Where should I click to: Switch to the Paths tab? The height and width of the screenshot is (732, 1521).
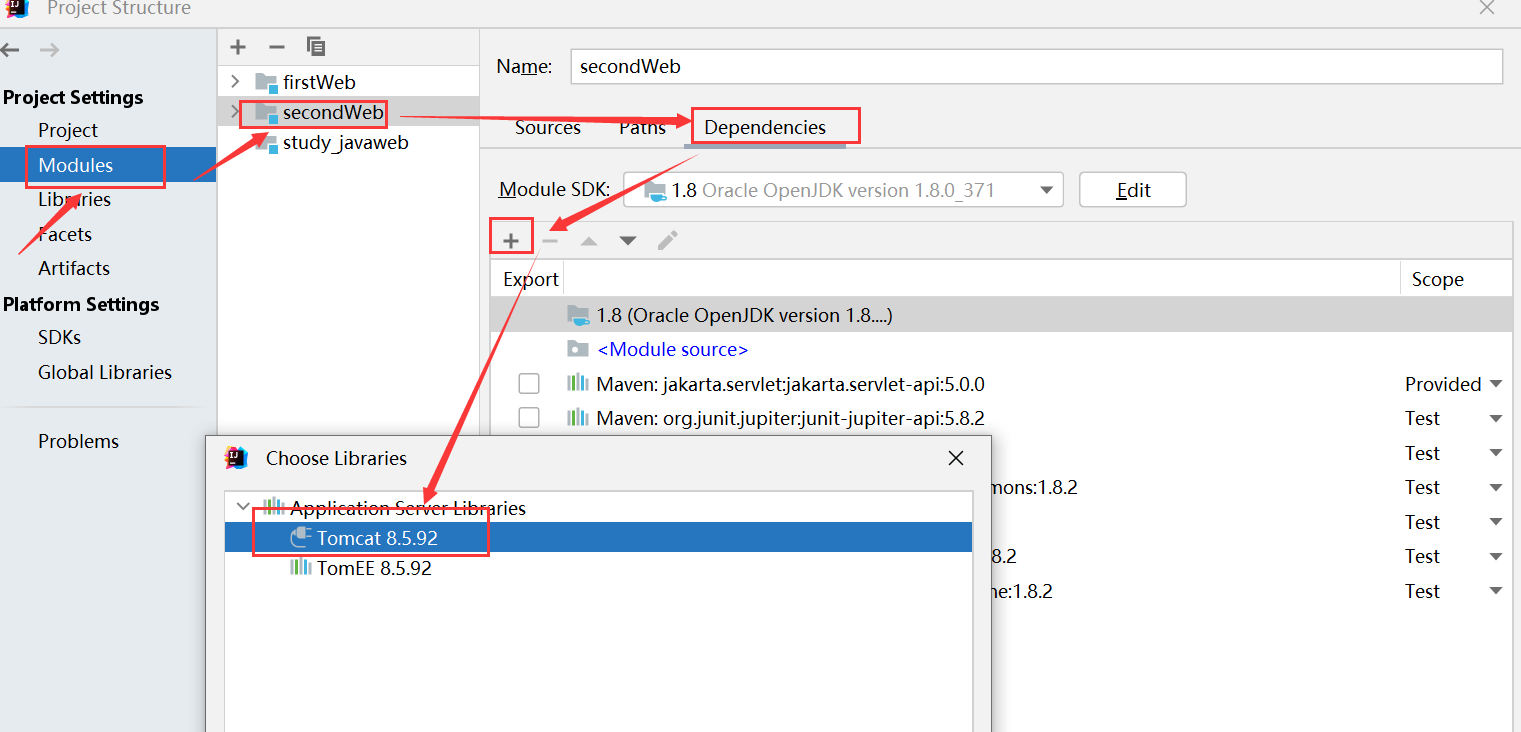642,127
